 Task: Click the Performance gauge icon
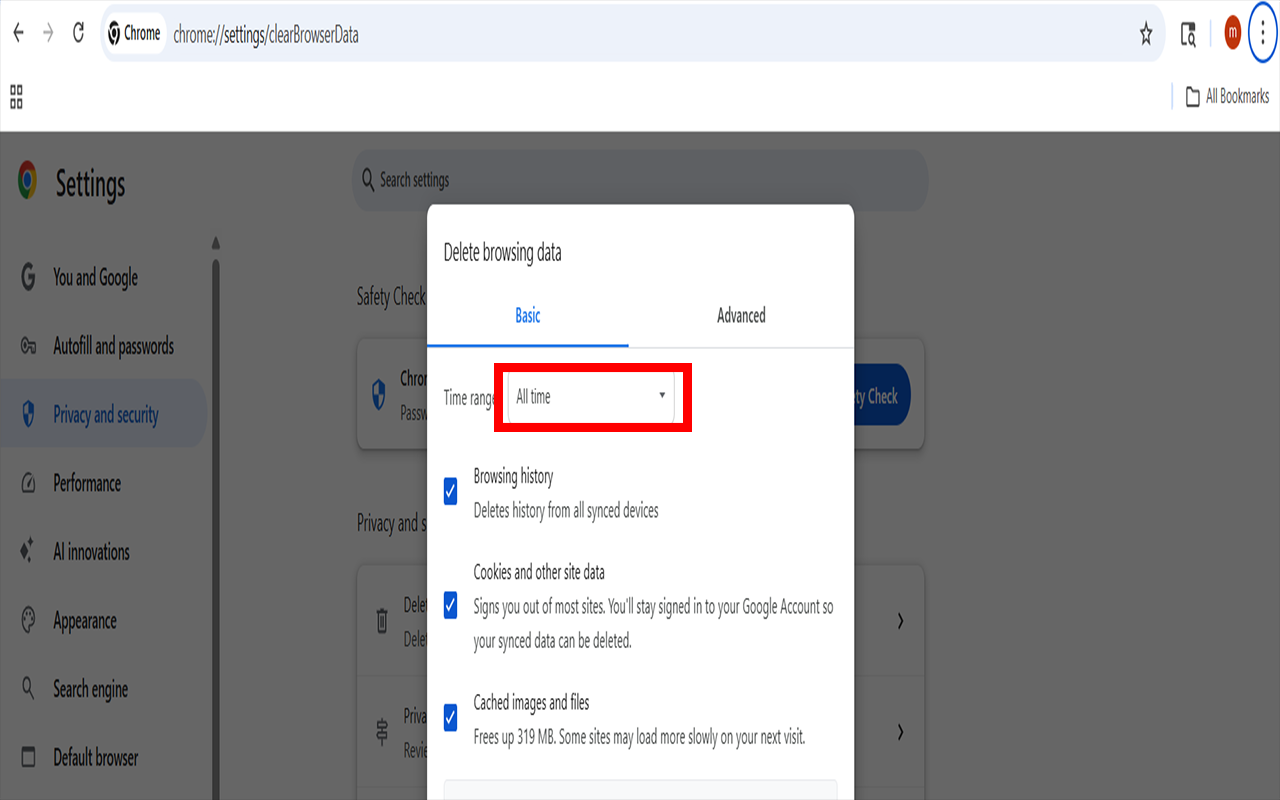coord(28,483)
